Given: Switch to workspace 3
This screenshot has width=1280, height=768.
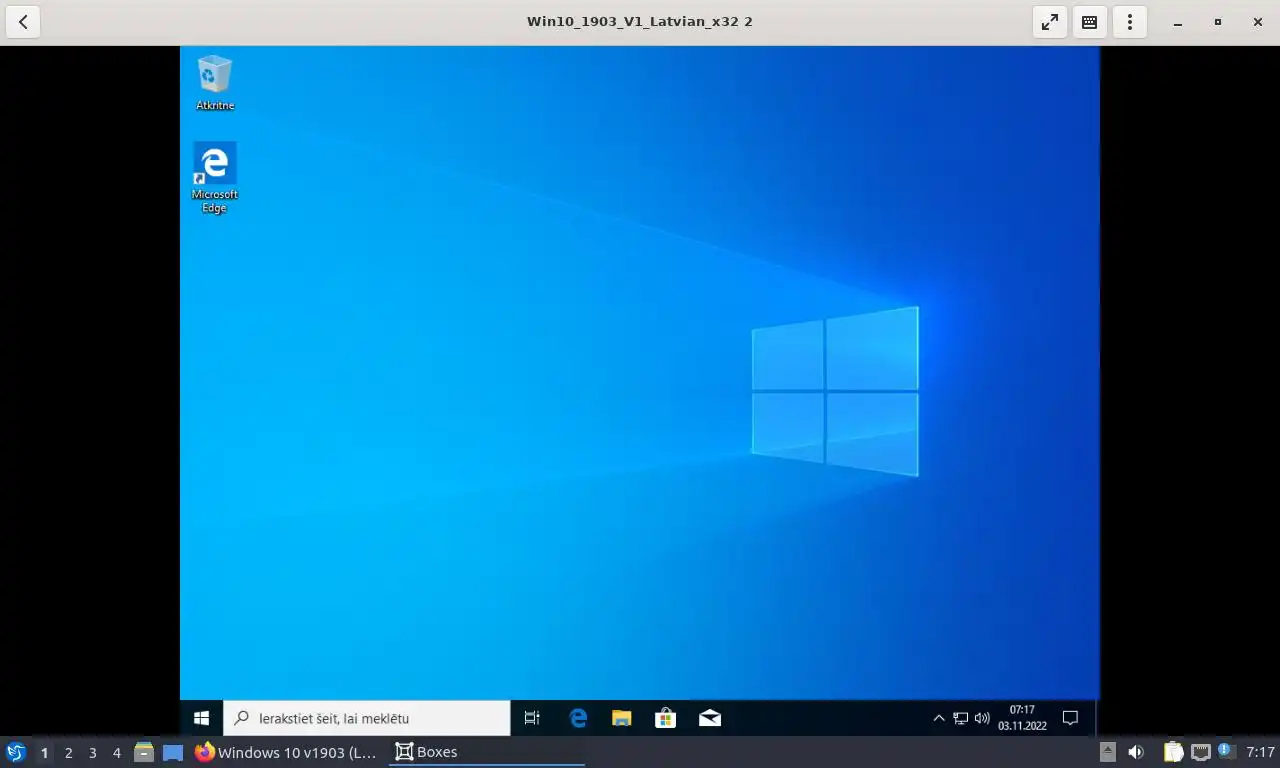Looking at the screenshot, I should [92, 753].
